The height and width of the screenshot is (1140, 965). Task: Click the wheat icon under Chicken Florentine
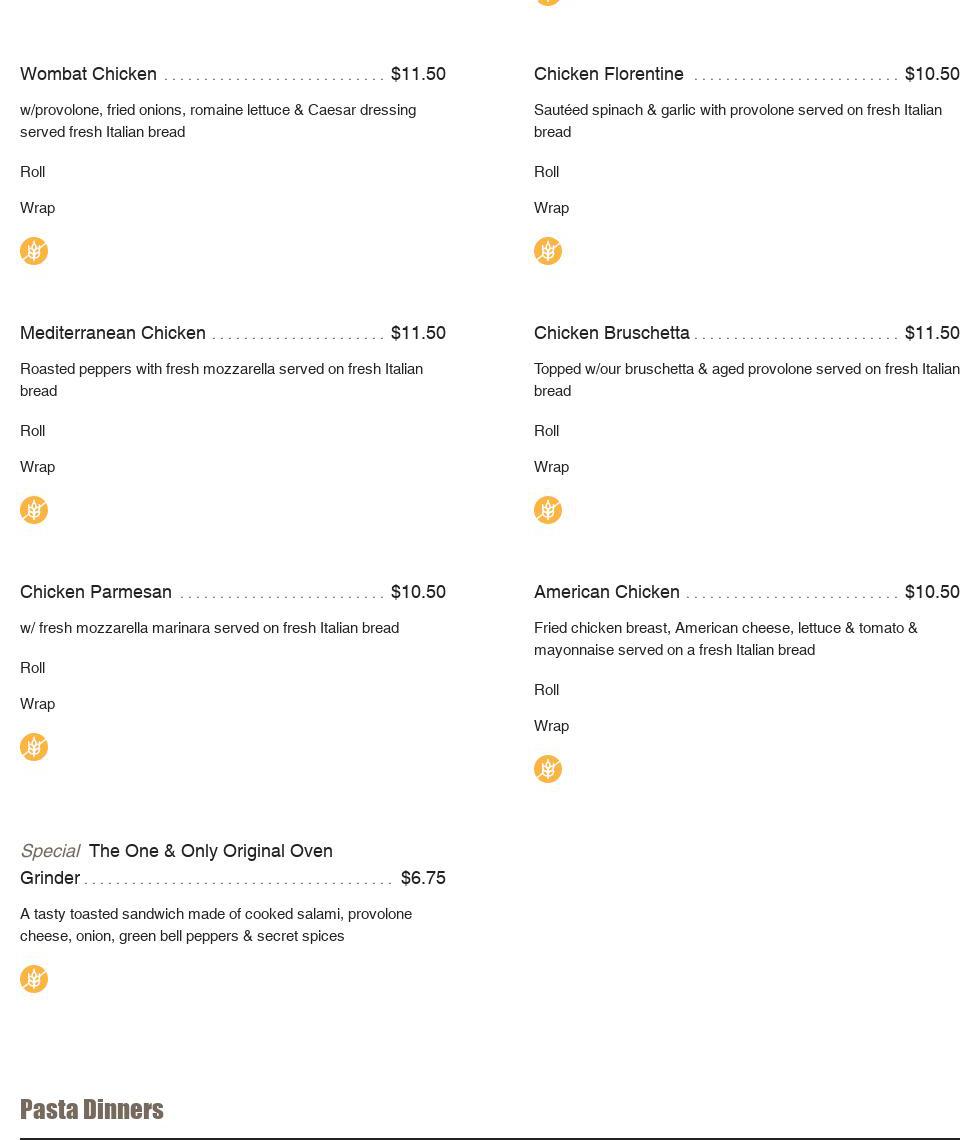click(x=548, y=251)
